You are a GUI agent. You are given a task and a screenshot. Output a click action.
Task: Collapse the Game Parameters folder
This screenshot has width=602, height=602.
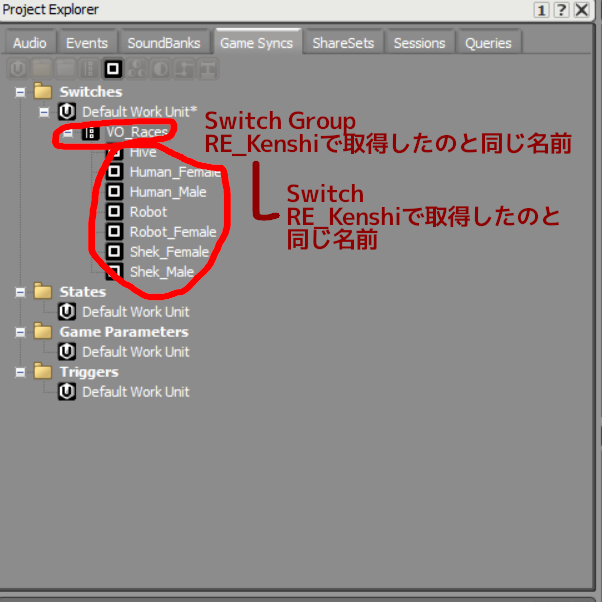(x=20, y=332)
